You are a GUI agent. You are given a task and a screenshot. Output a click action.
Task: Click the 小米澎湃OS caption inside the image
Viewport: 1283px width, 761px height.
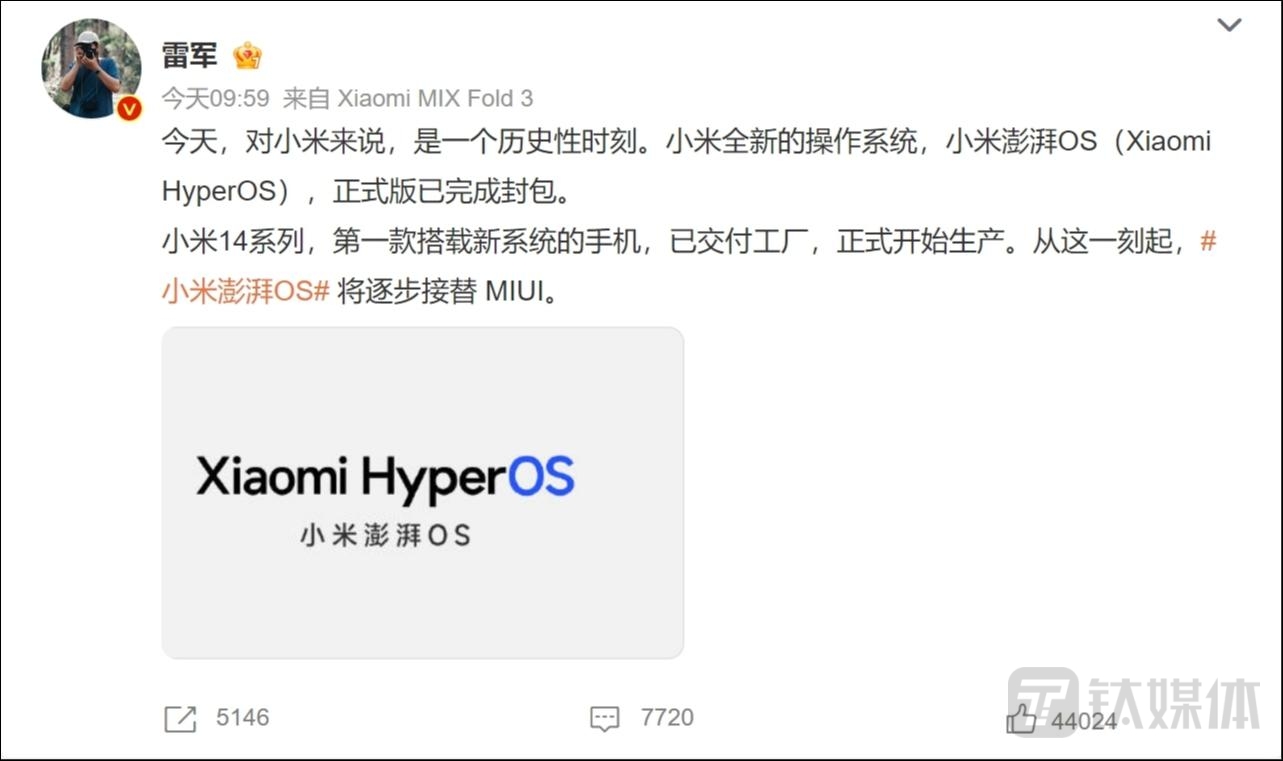[x=385, y=534]
